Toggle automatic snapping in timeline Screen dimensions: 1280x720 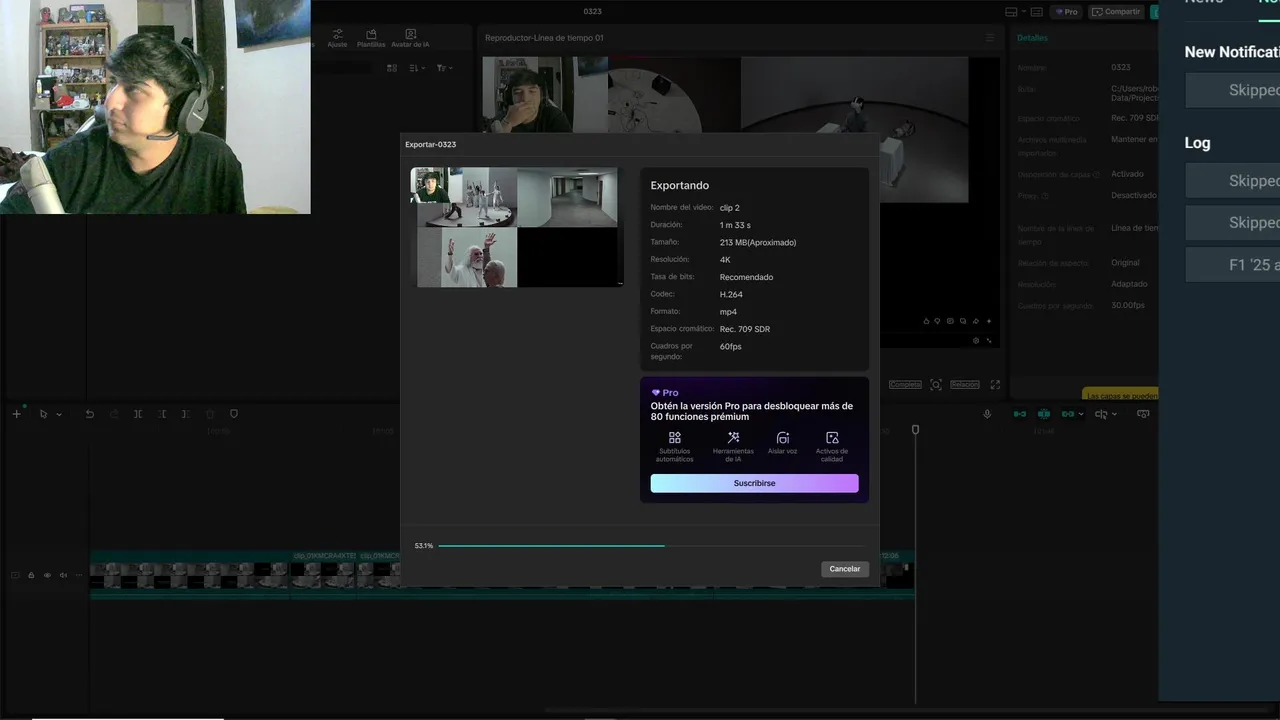pyautogui.click(x=1044, y=414)
